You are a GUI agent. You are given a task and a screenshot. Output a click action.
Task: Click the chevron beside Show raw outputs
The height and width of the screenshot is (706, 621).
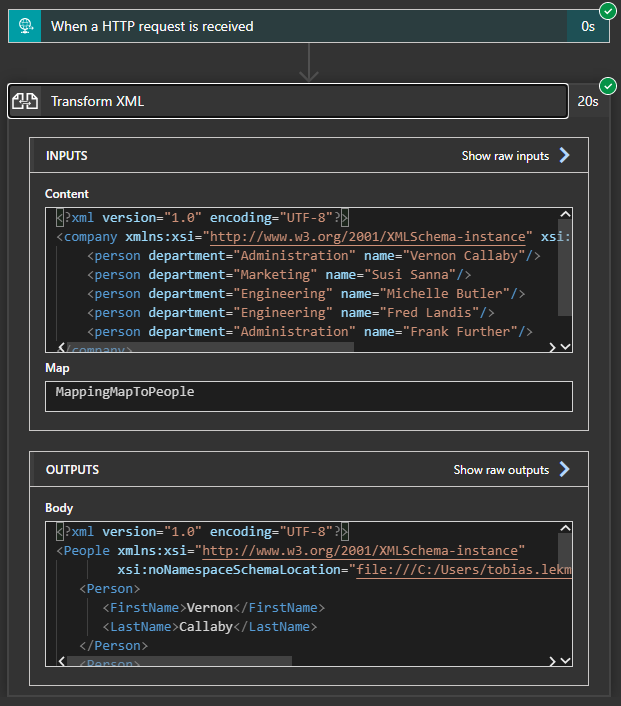[x=564, y=470]
